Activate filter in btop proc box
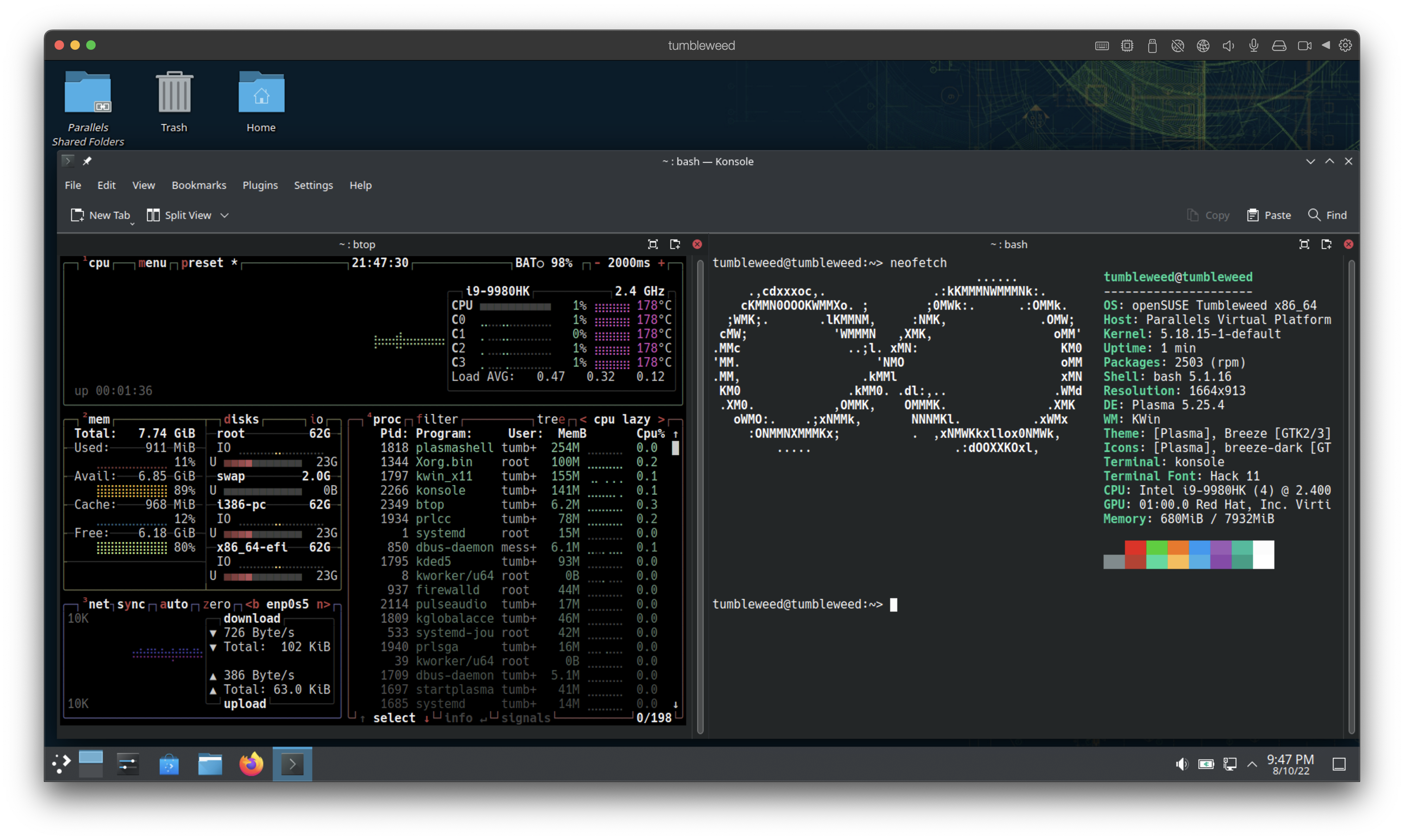This screenshot has height=840, width=1404. [437, 419]
